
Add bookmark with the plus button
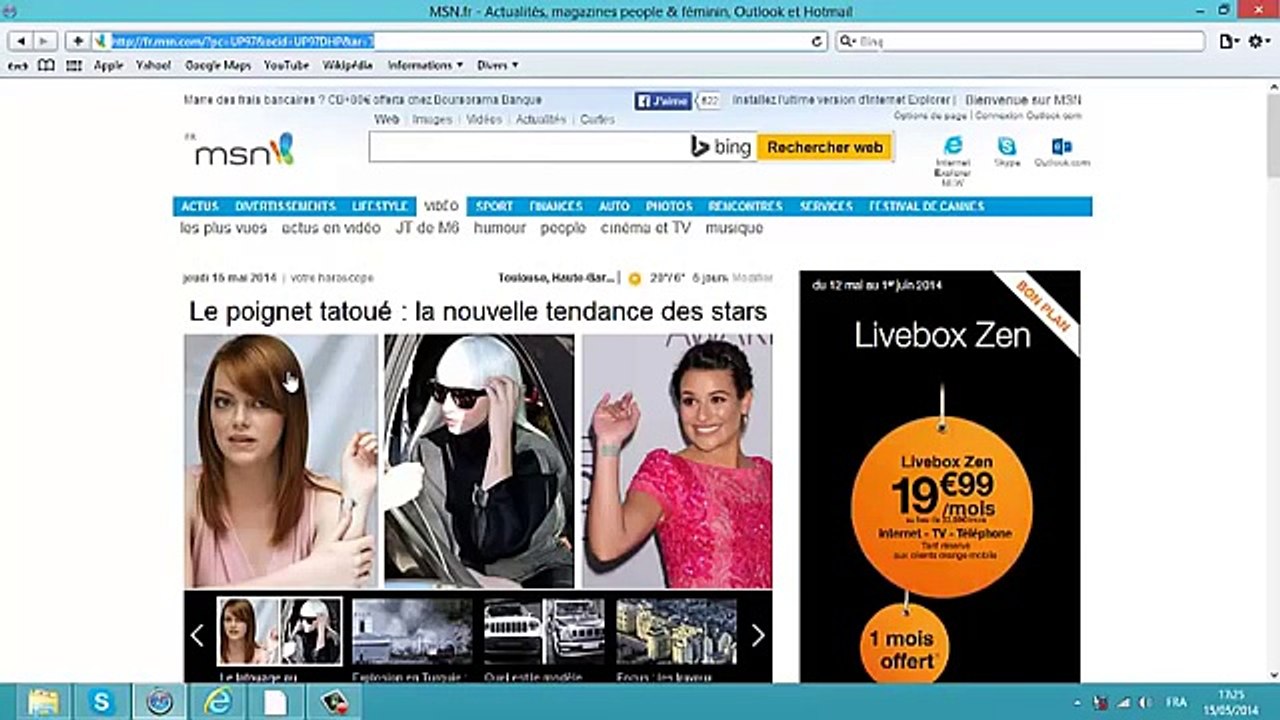pyautogui.click(x=77, y=41)
